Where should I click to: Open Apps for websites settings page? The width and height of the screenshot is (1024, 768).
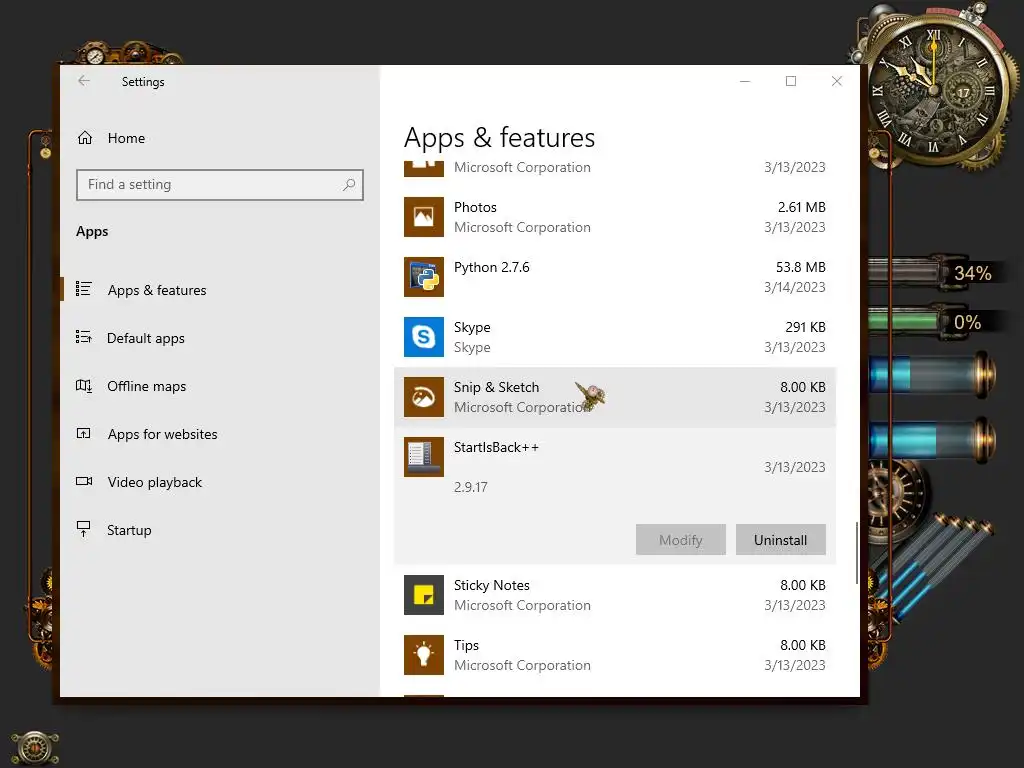pos(163,434)
